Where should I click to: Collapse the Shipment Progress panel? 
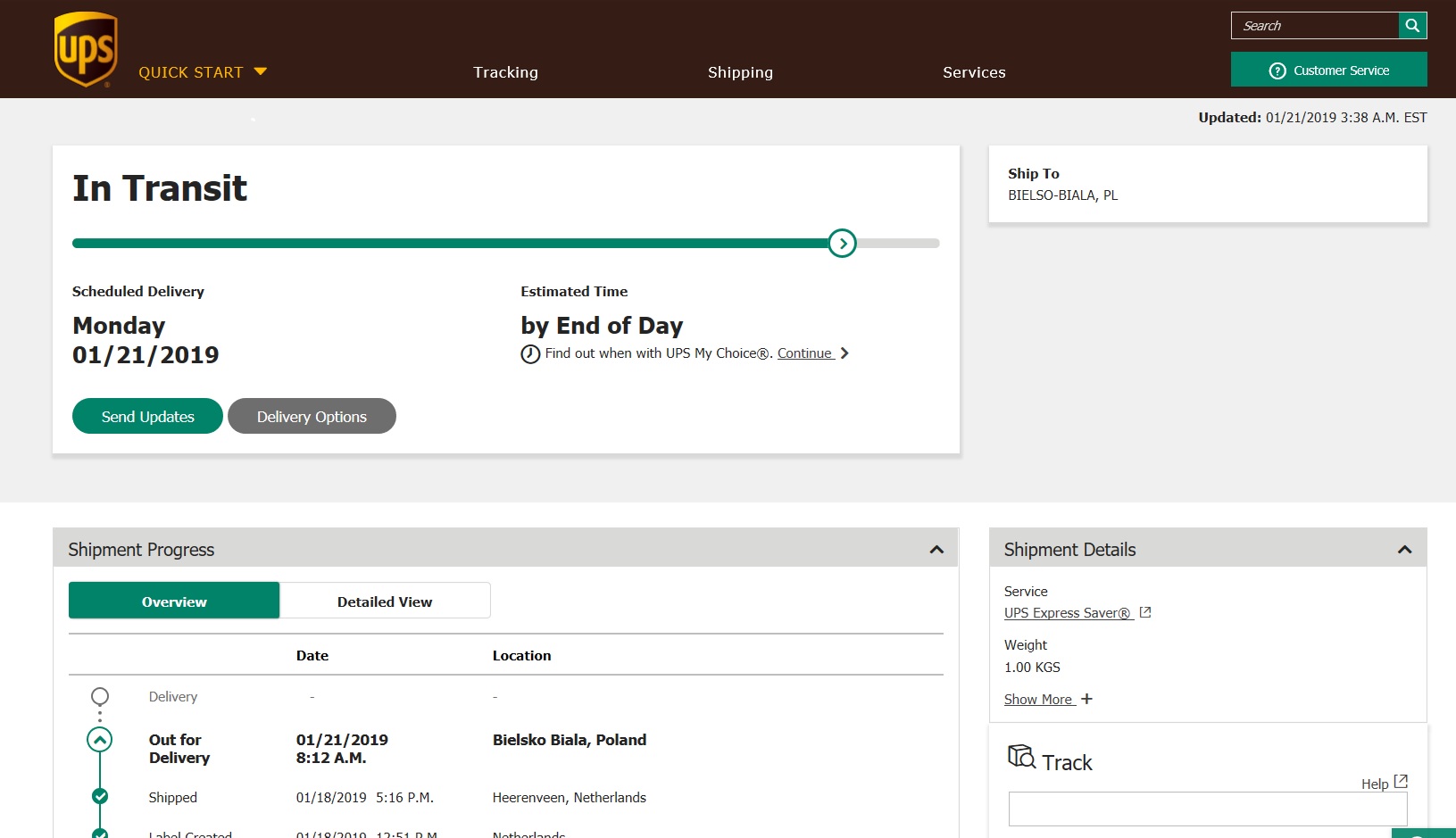tap(936, 550)
